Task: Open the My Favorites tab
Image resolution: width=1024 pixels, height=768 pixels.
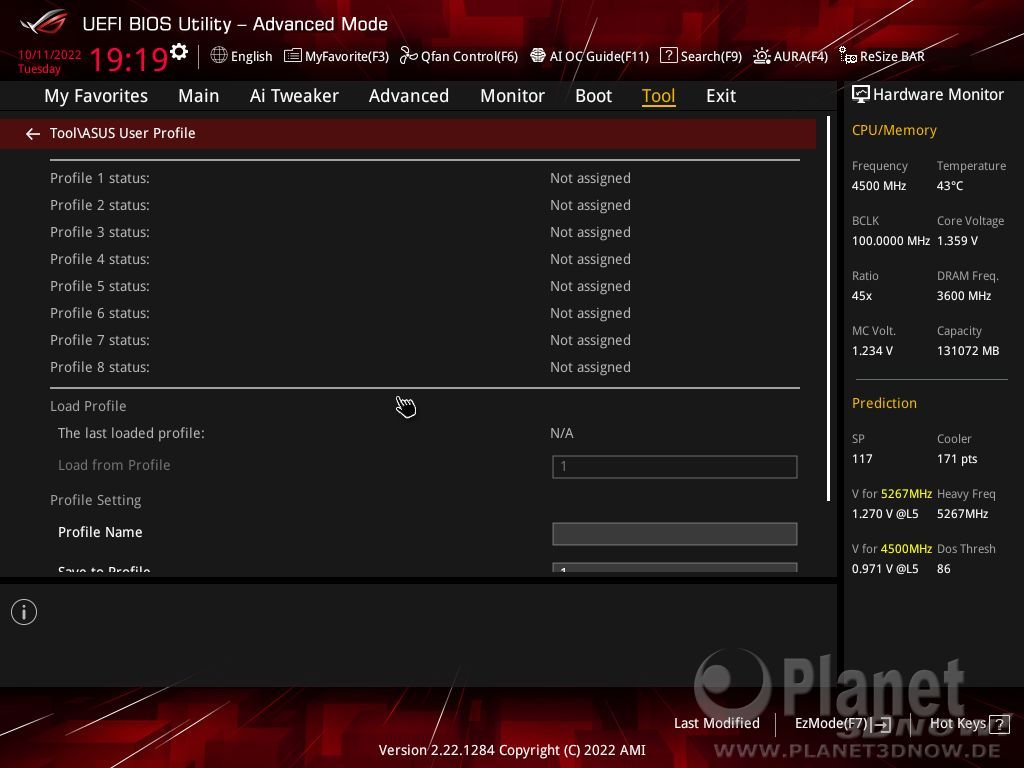Action: tap(96, 96)
